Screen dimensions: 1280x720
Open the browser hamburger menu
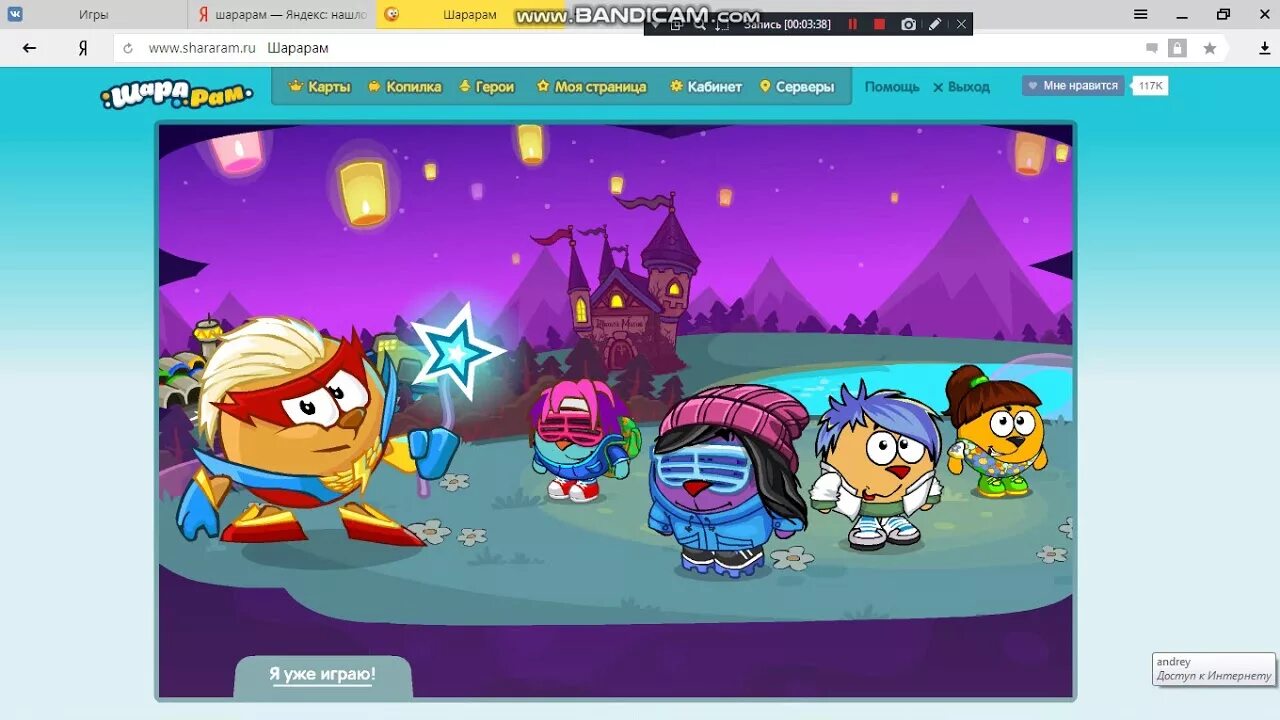coord(1141,14)
